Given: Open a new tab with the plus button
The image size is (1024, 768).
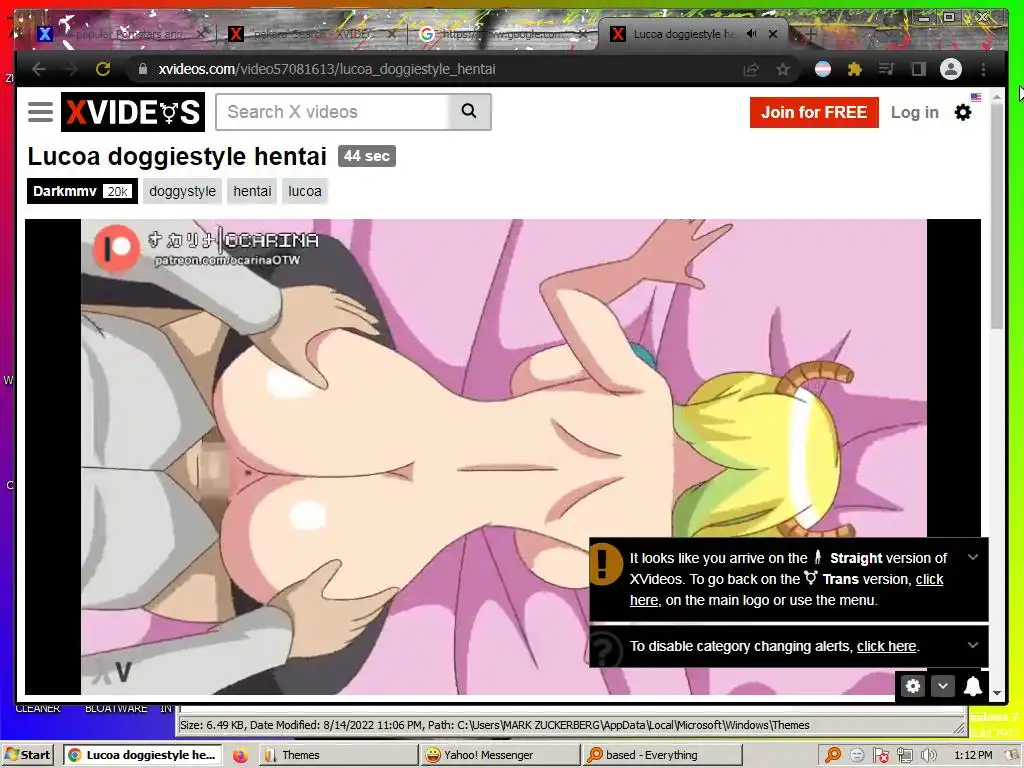Looking at the screenshot, I should click(810, 33).
